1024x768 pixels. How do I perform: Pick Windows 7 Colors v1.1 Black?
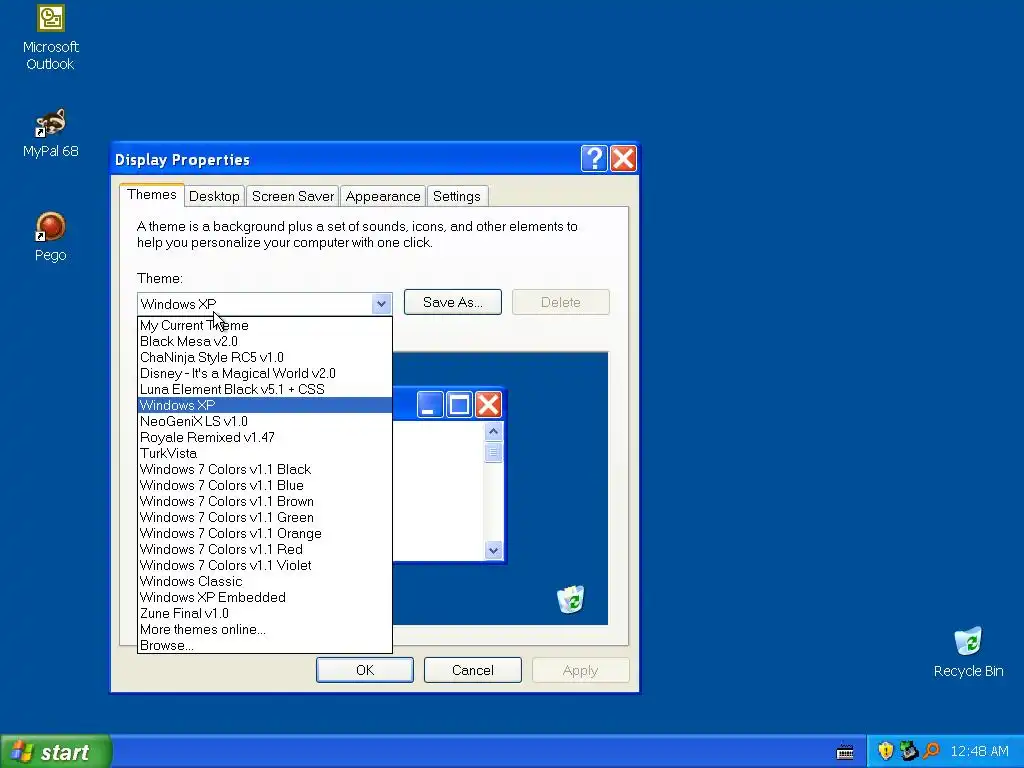[x=264, y=469]
